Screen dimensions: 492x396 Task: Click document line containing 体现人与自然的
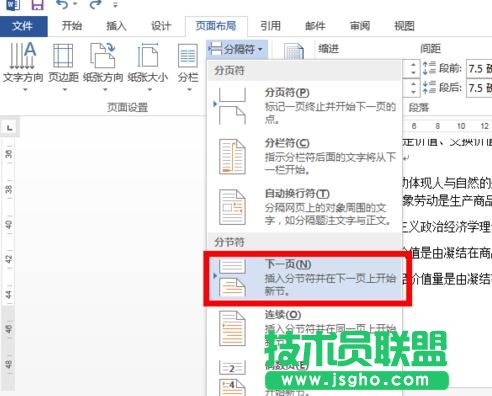[447, 183]
